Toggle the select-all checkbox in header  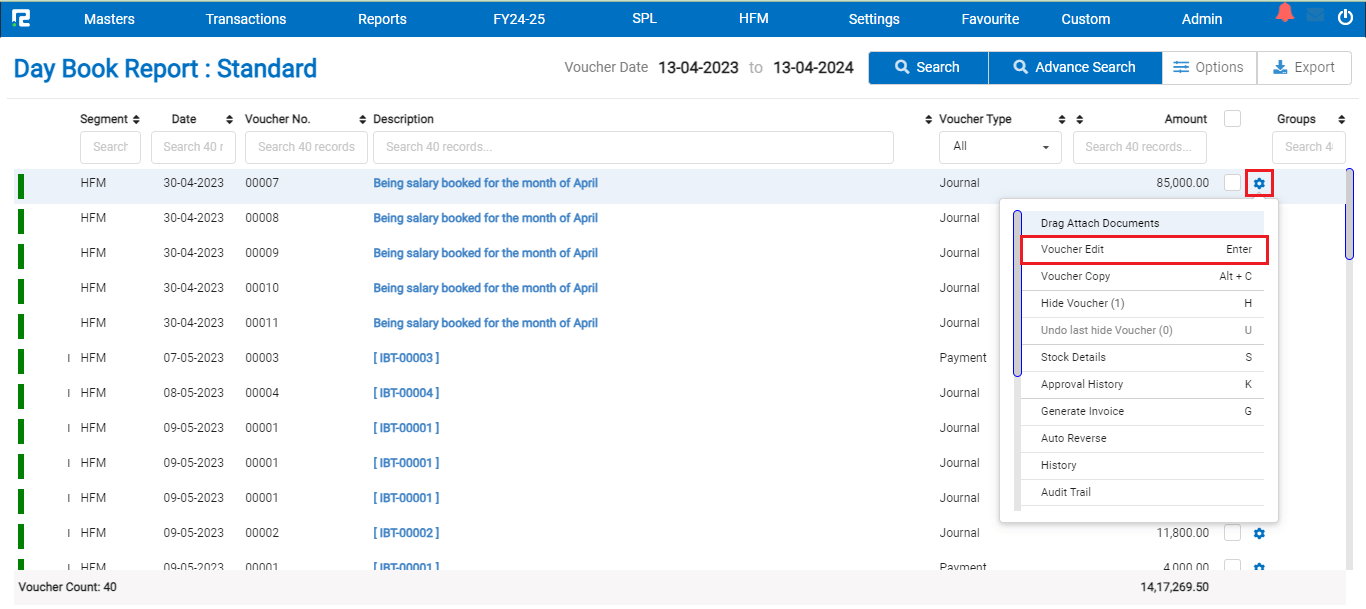pos(1232,119)
